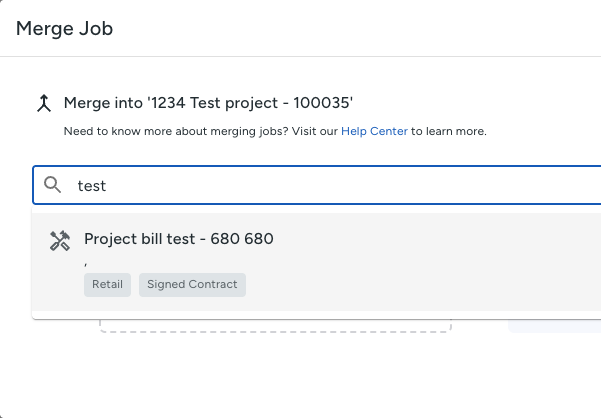Click the 'to learn more.' text after the link
601x418 pixels.
click(x=449, y=131)
